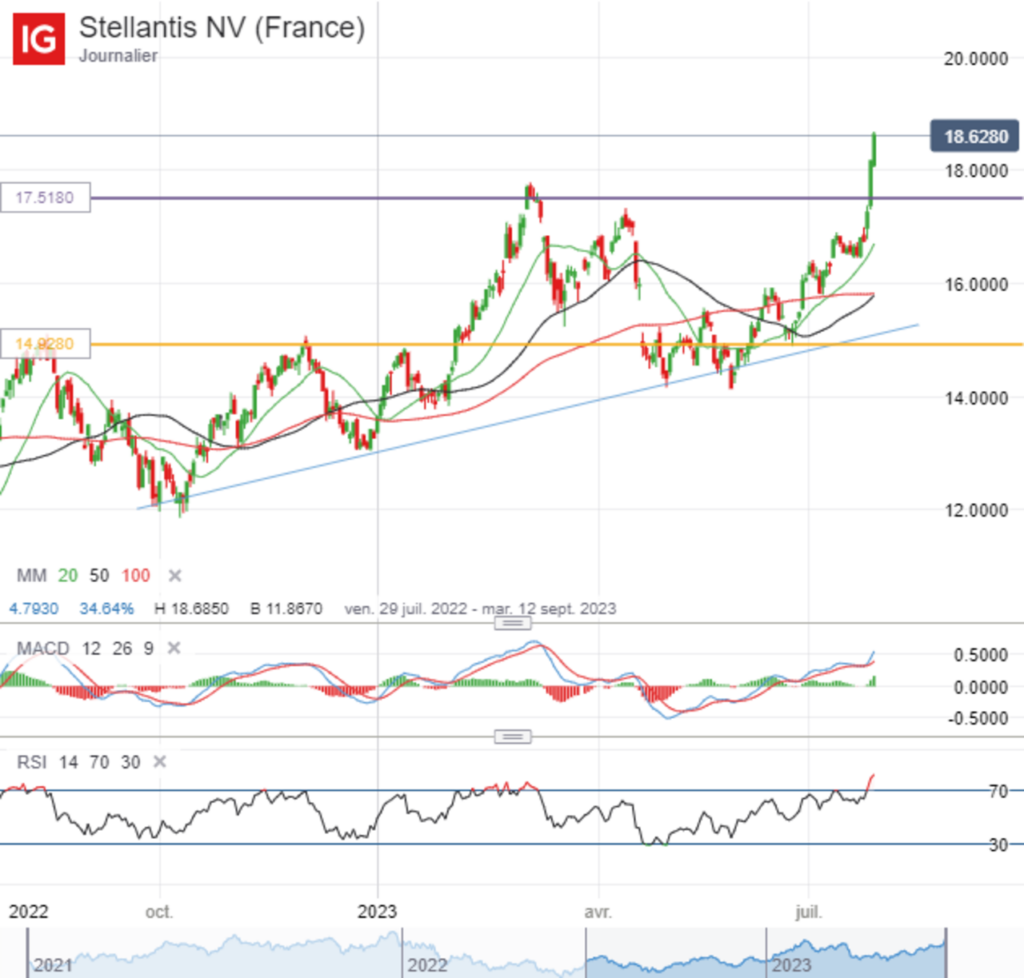This screenshot has width=1024, height=978.
Task: Click the 18.6280 current price tag
Action: coord(974,137)
